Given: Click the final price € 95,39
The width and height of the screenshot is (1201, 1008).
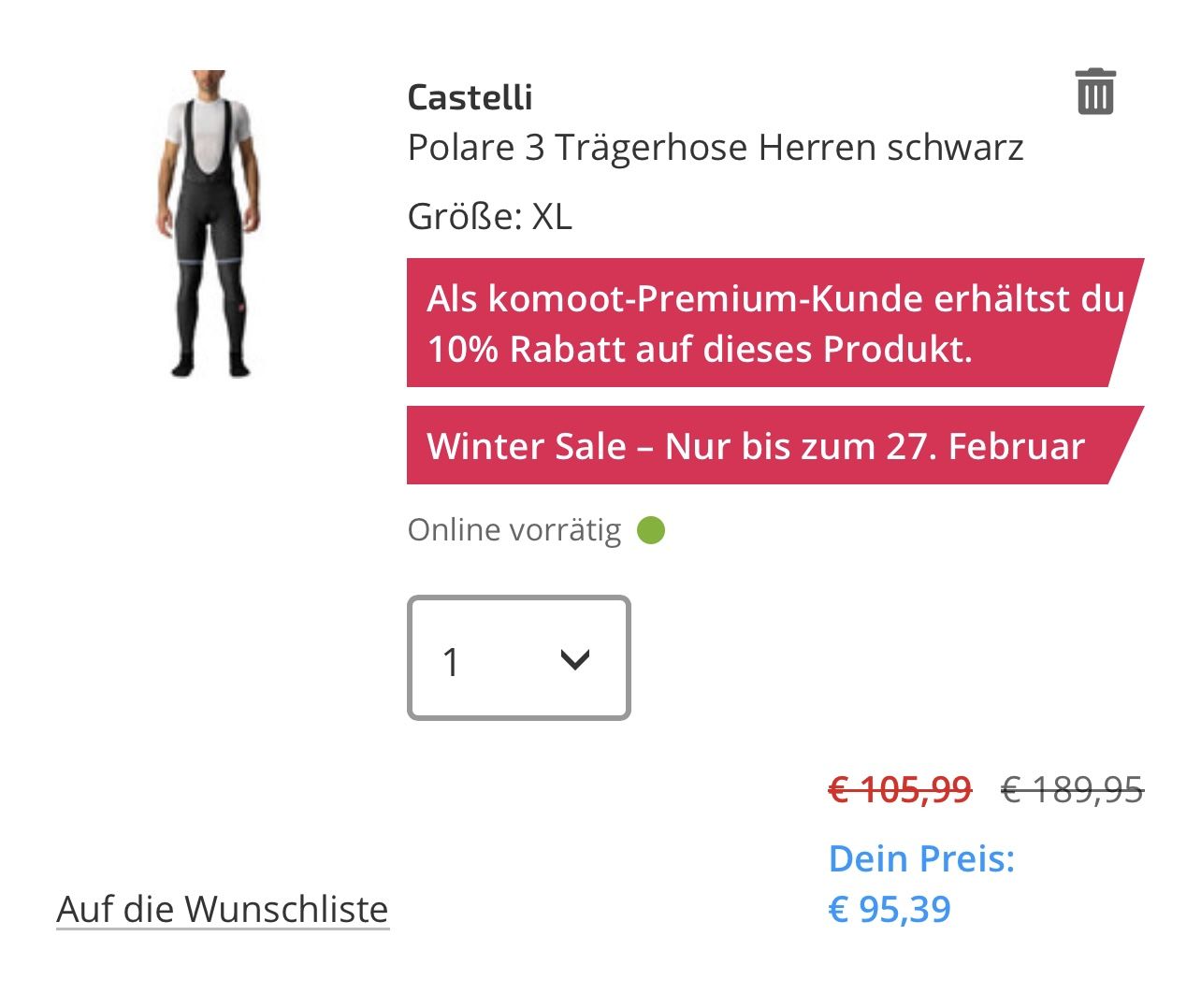Looking at the screenshot, I should (x=890, y=909).
